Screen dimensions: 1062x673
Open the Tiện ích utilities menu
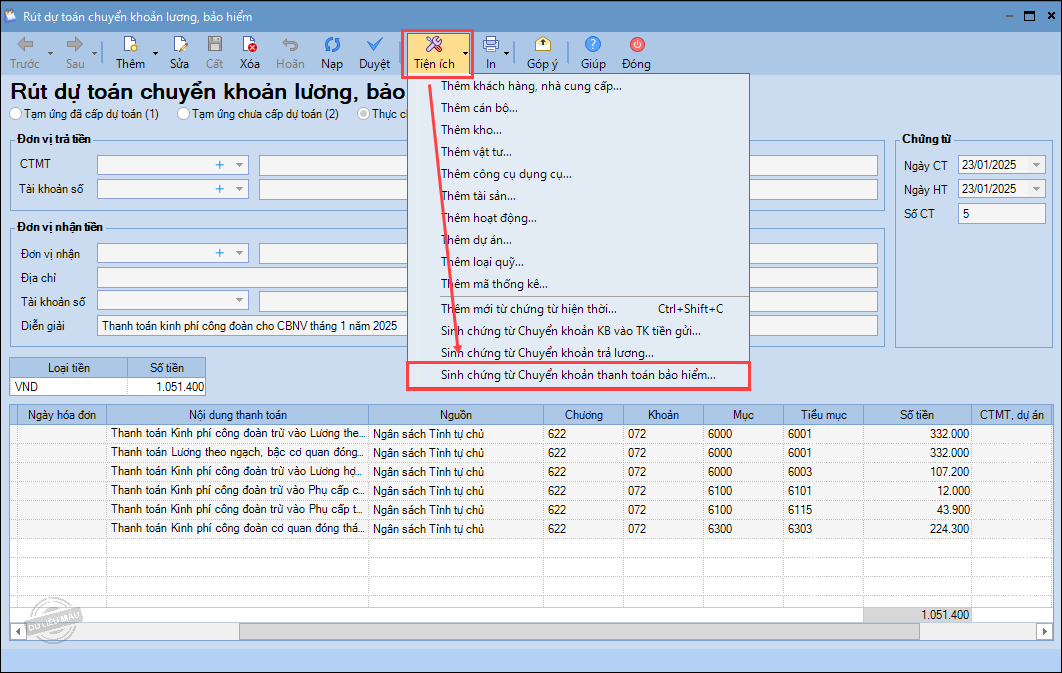433,53
